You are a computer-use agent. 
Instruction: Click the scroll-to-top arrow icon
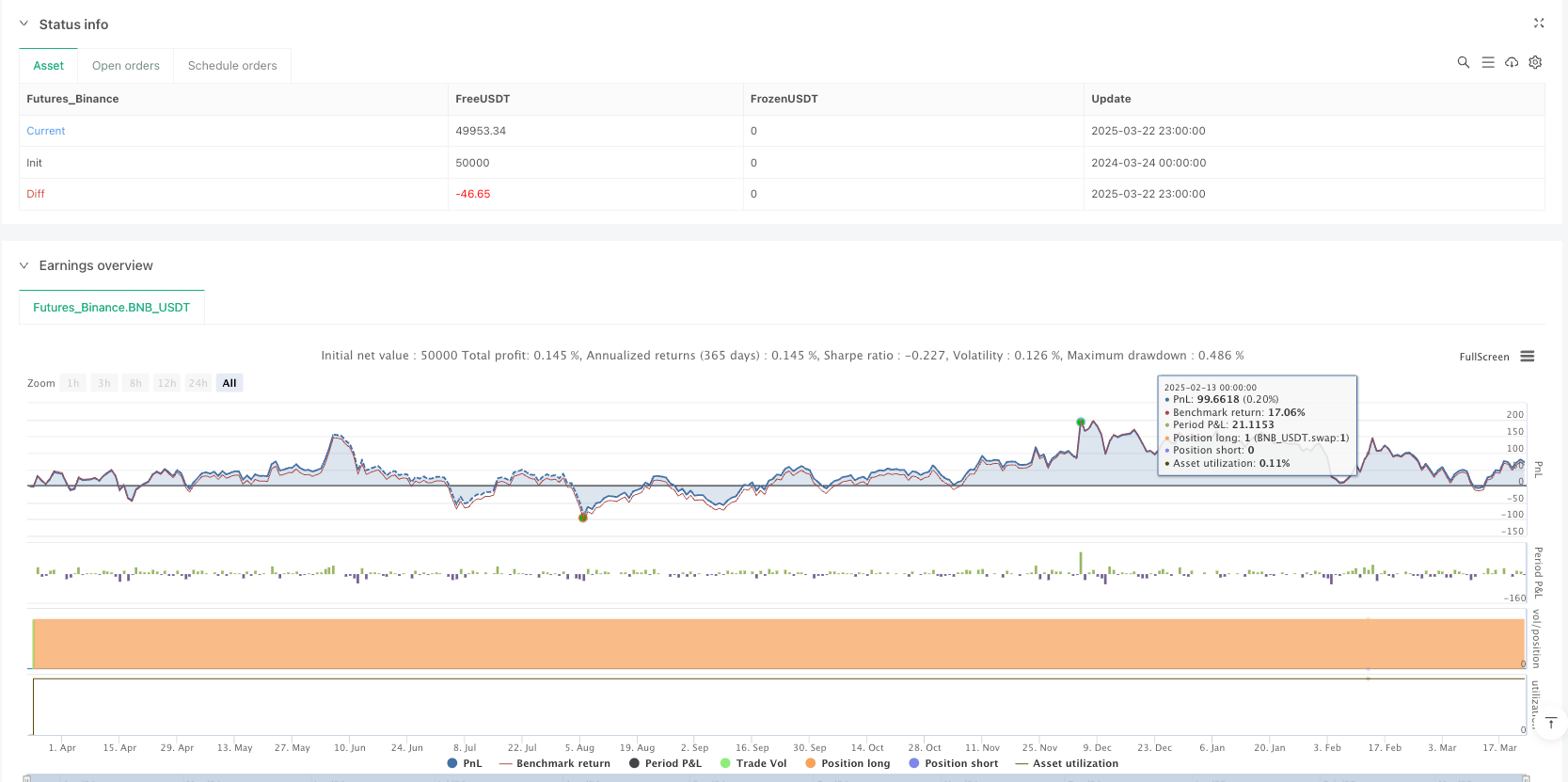coord(1551,723)
